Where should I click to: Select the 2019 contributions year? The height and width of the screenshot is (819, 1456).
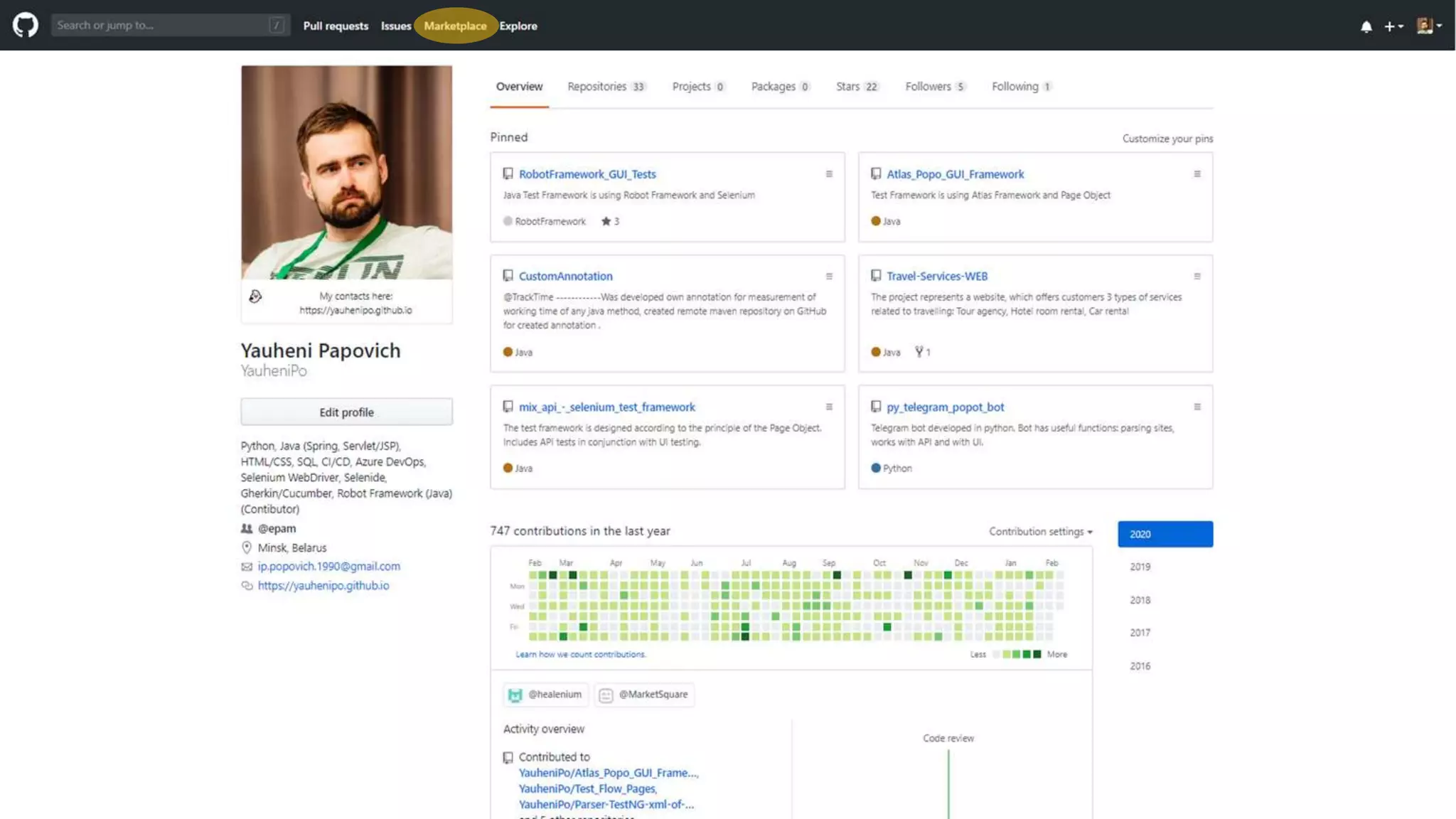(x=1140, y=567)
